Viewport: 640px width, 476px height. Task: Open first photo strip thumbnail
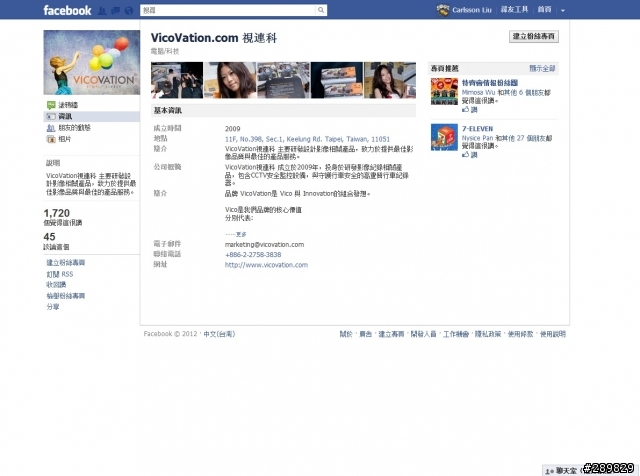coord(177,80)
